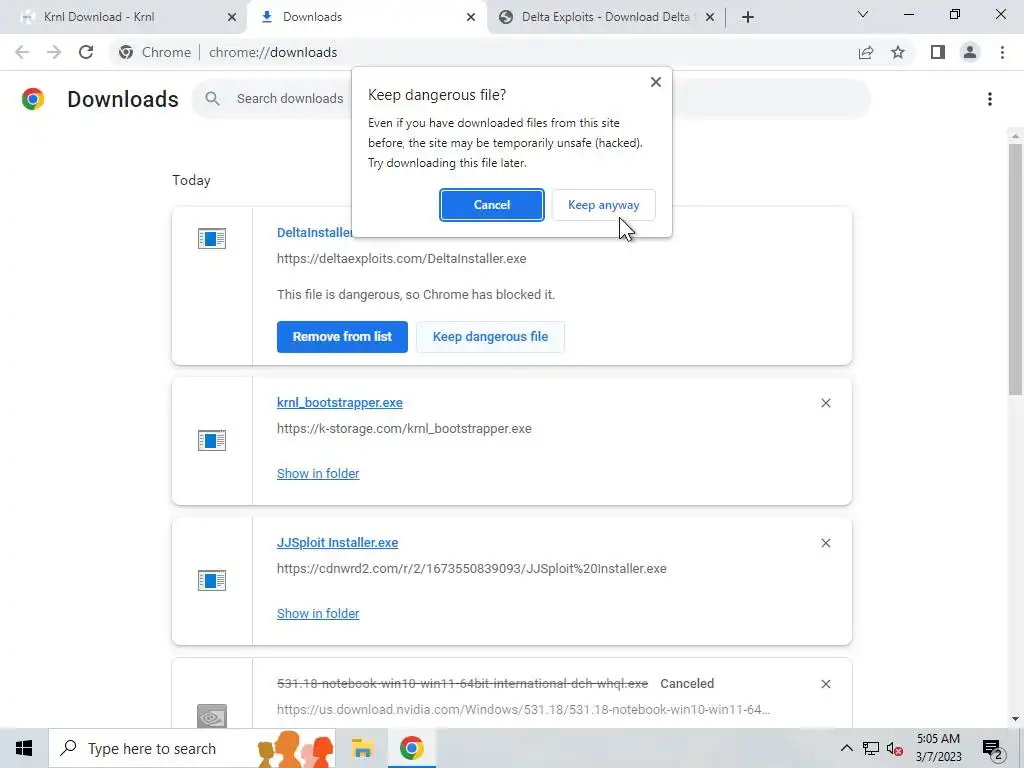This screenshot has height=768, width=1024.
Task: Click the Chrome taskbar icon
Action: pos(411,748)
